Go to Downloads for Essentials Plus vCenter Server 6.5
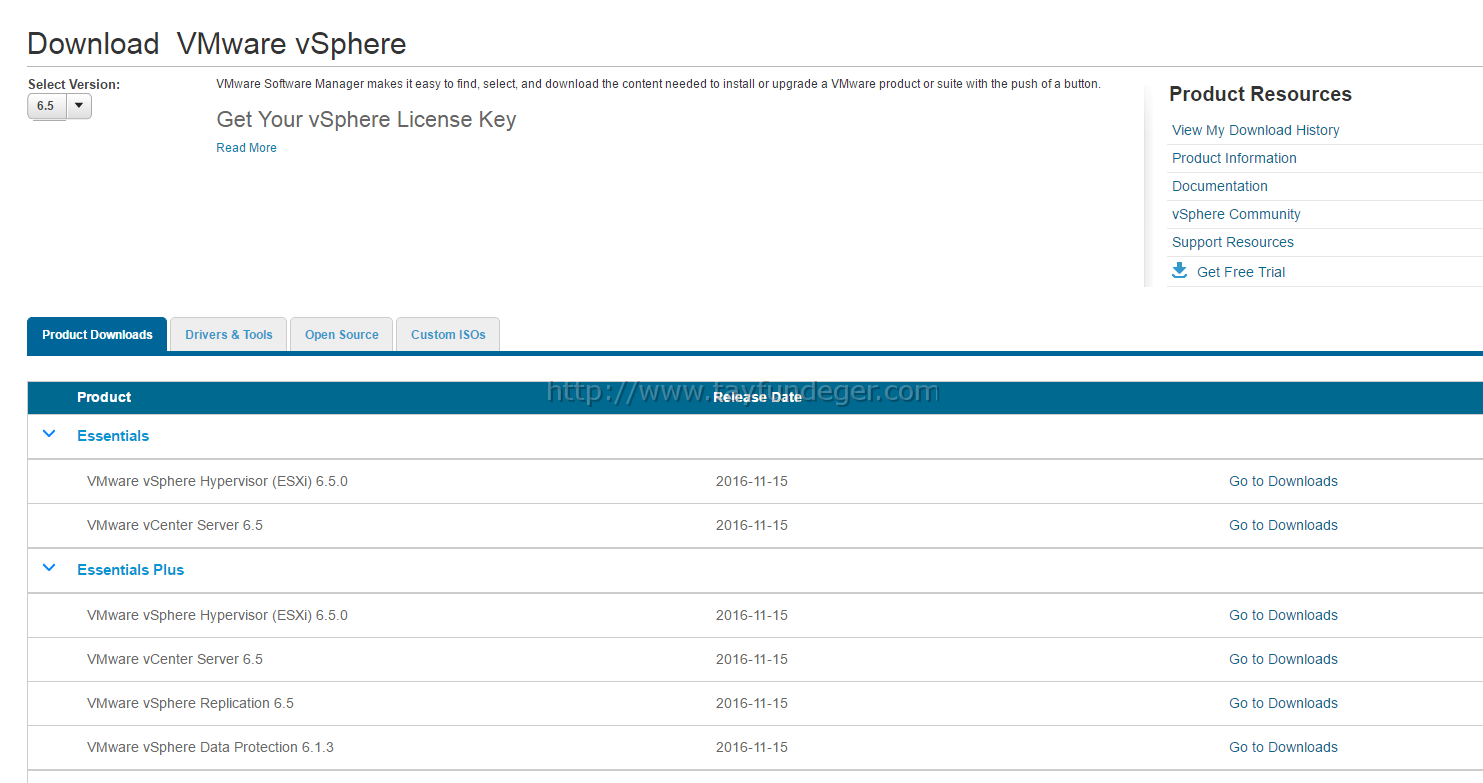Viewport: 1483px width, 783px height. 1283,659
